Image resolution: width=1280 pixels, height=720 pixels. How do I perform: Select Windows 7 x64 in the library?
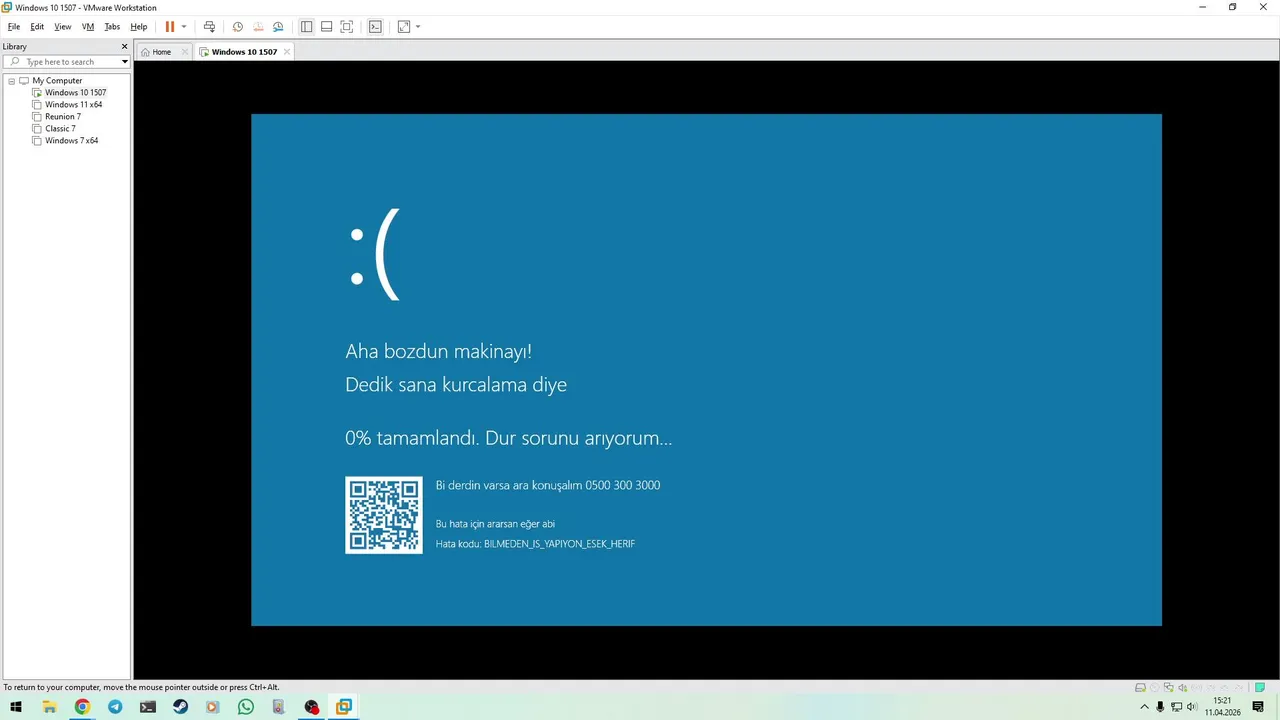(x=71, y=141)
